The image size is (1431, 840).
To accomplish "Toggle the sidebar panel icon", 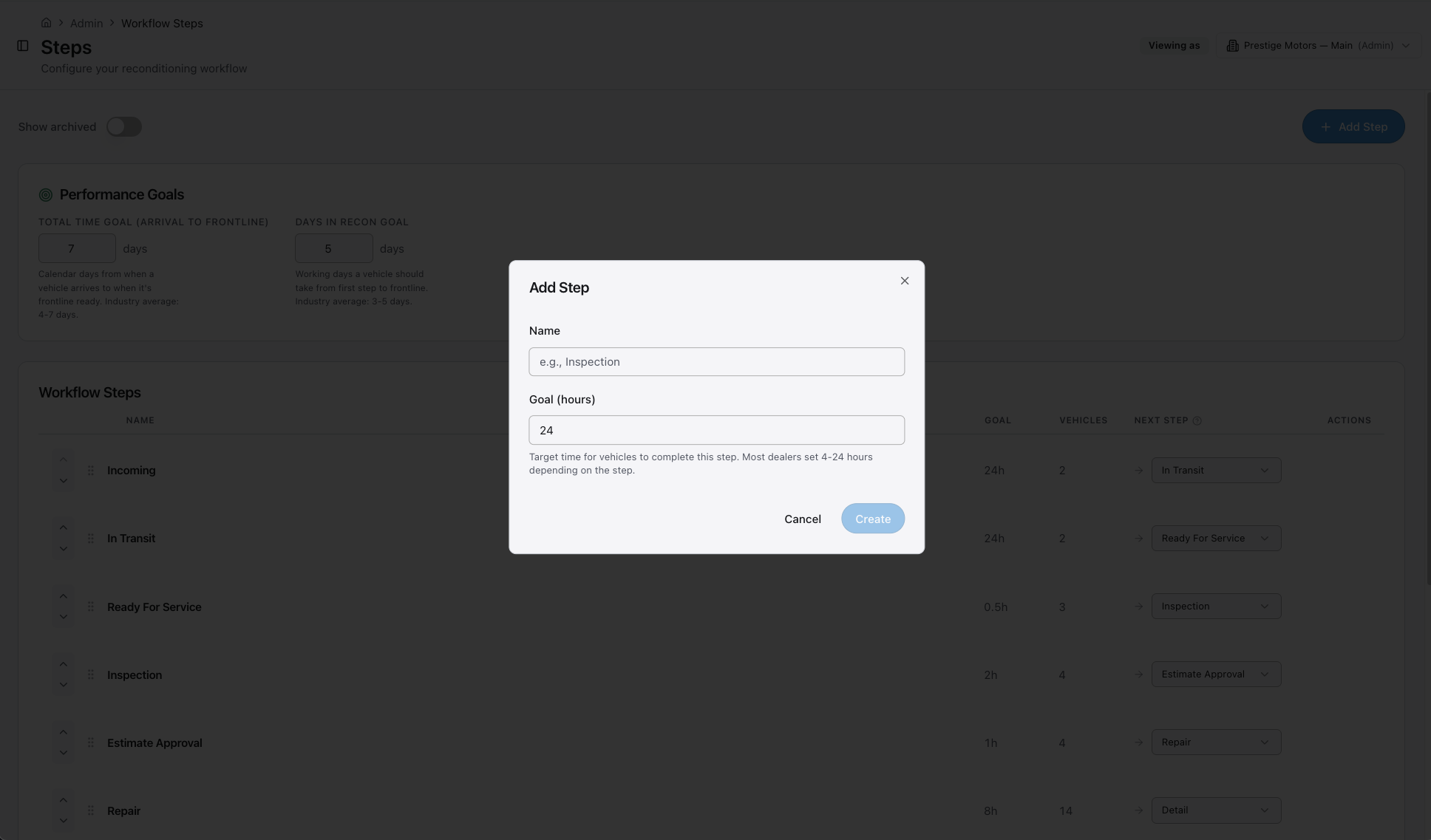I will [x=23, y=46].
